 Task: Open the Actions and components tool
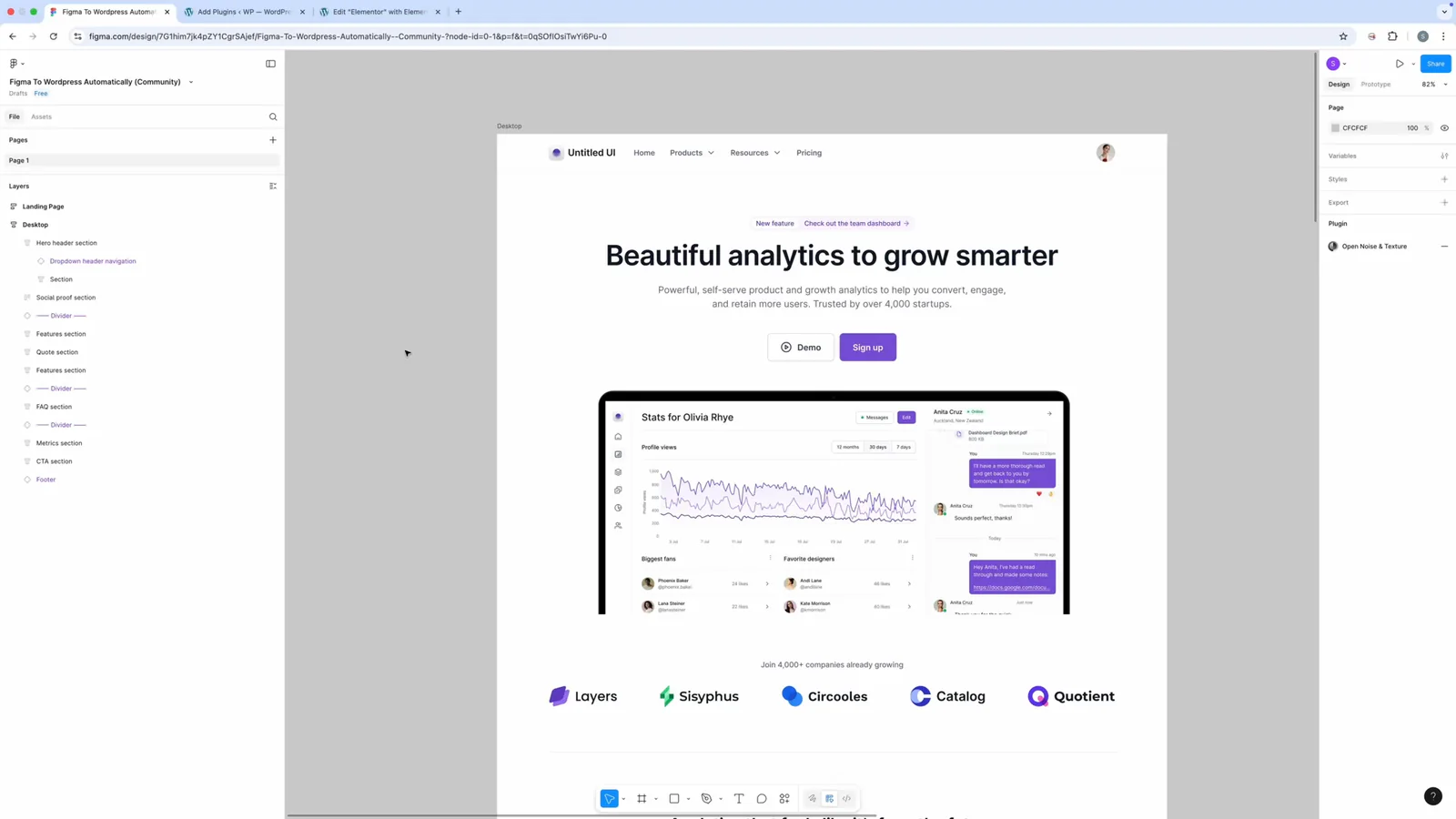tap(784, 799)
